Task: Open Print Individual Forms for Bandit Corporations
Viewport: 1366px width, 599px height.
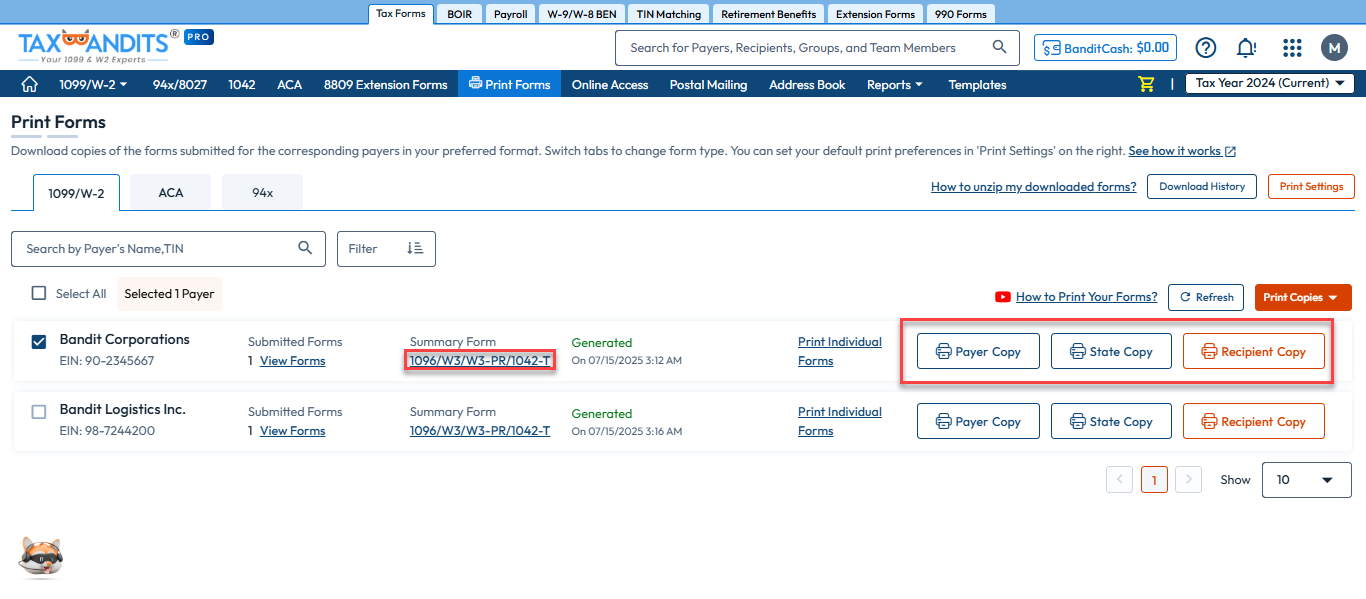Action: (x=840, y=351)
